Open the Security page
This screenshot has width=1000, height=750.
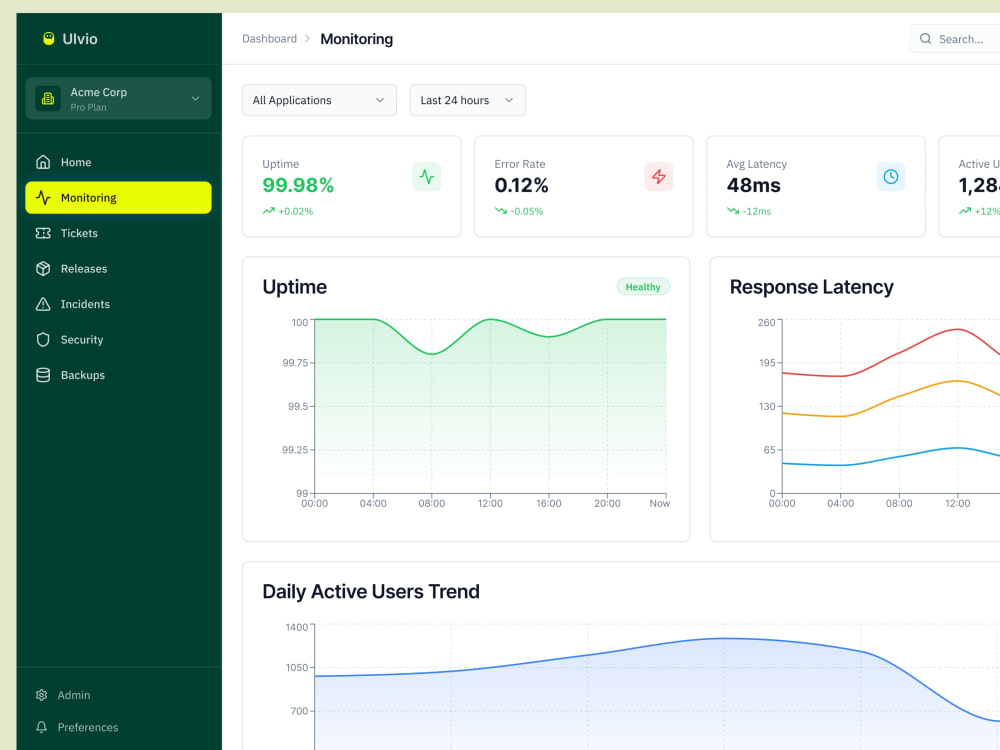point(119,340)
